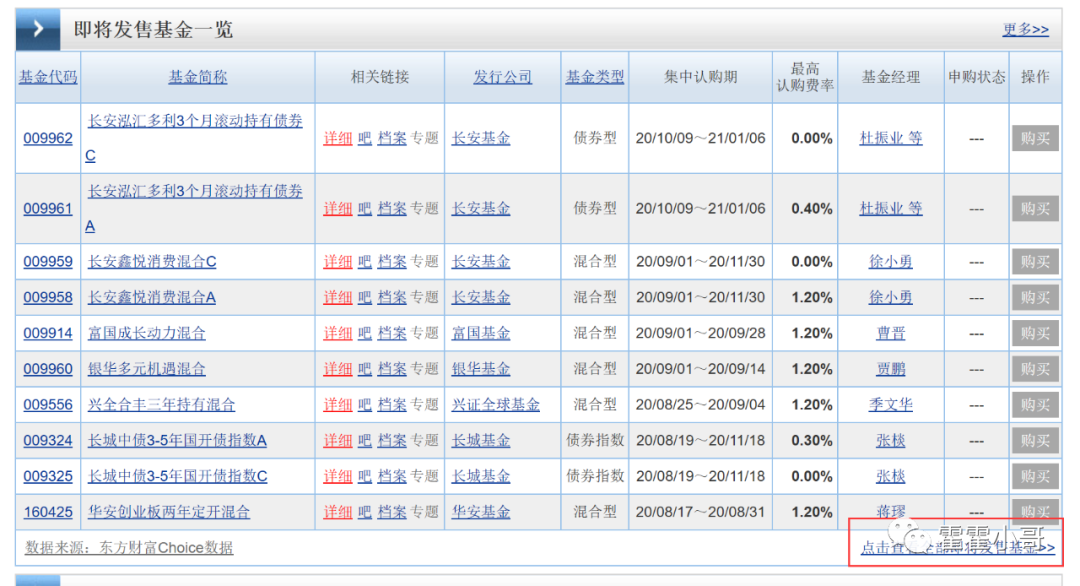
Task: Click 购买 for fund 009962
Action: coord(1035,138)
